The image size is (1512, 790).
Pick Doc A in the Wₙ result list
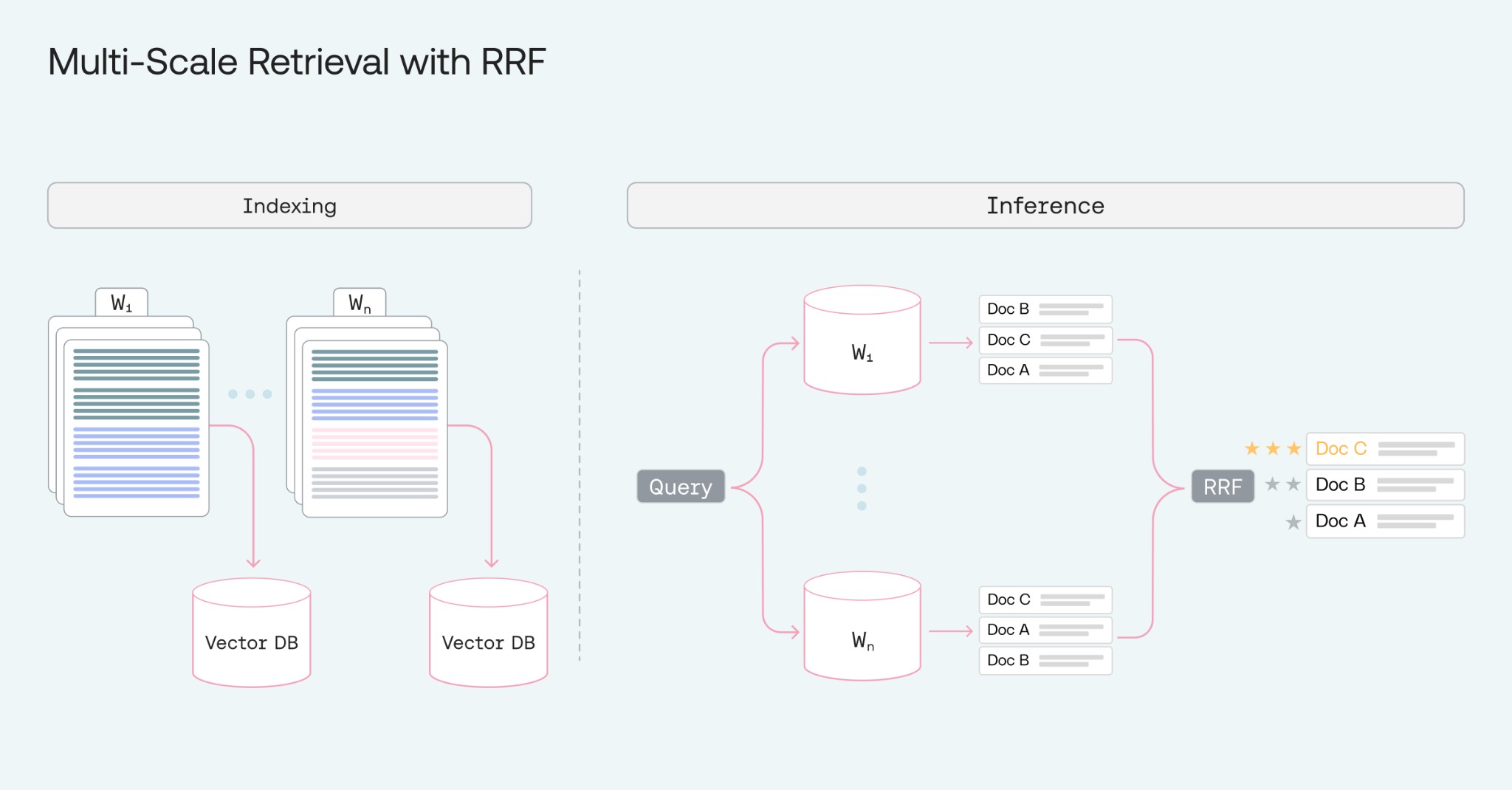coord(1045,631)
